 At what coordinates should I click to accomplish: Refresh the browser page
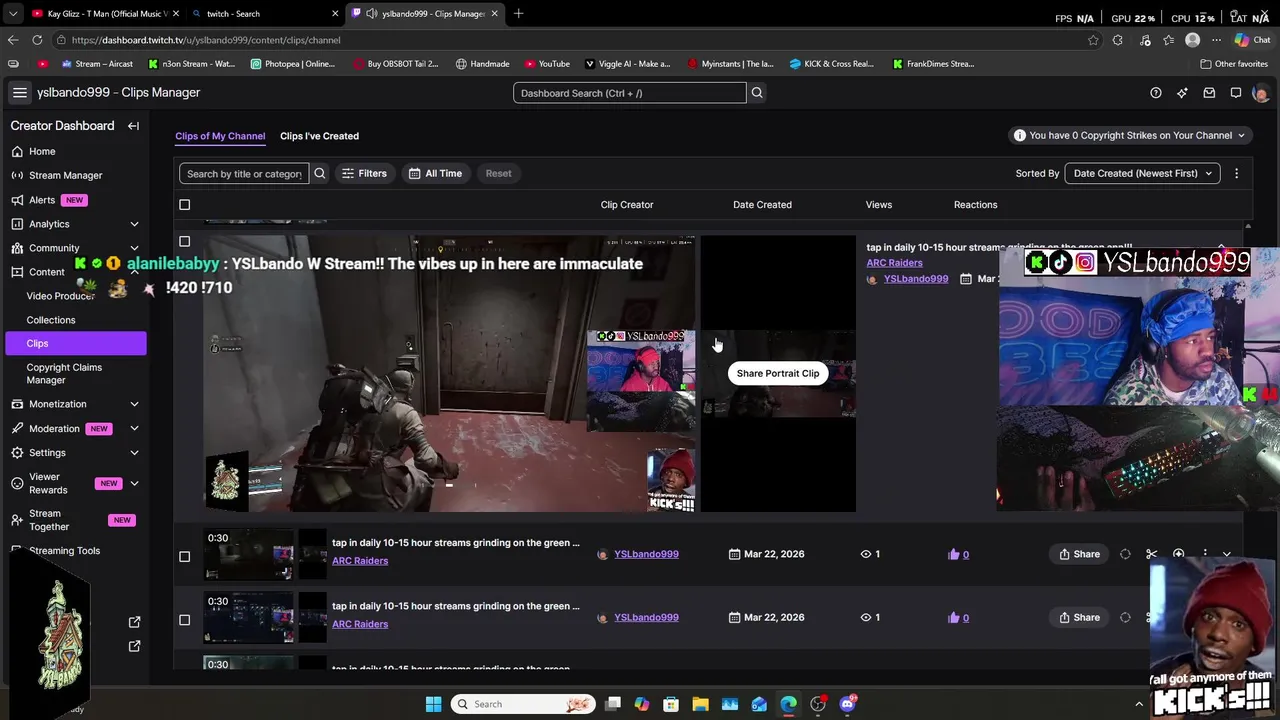(x=37, y=40)
